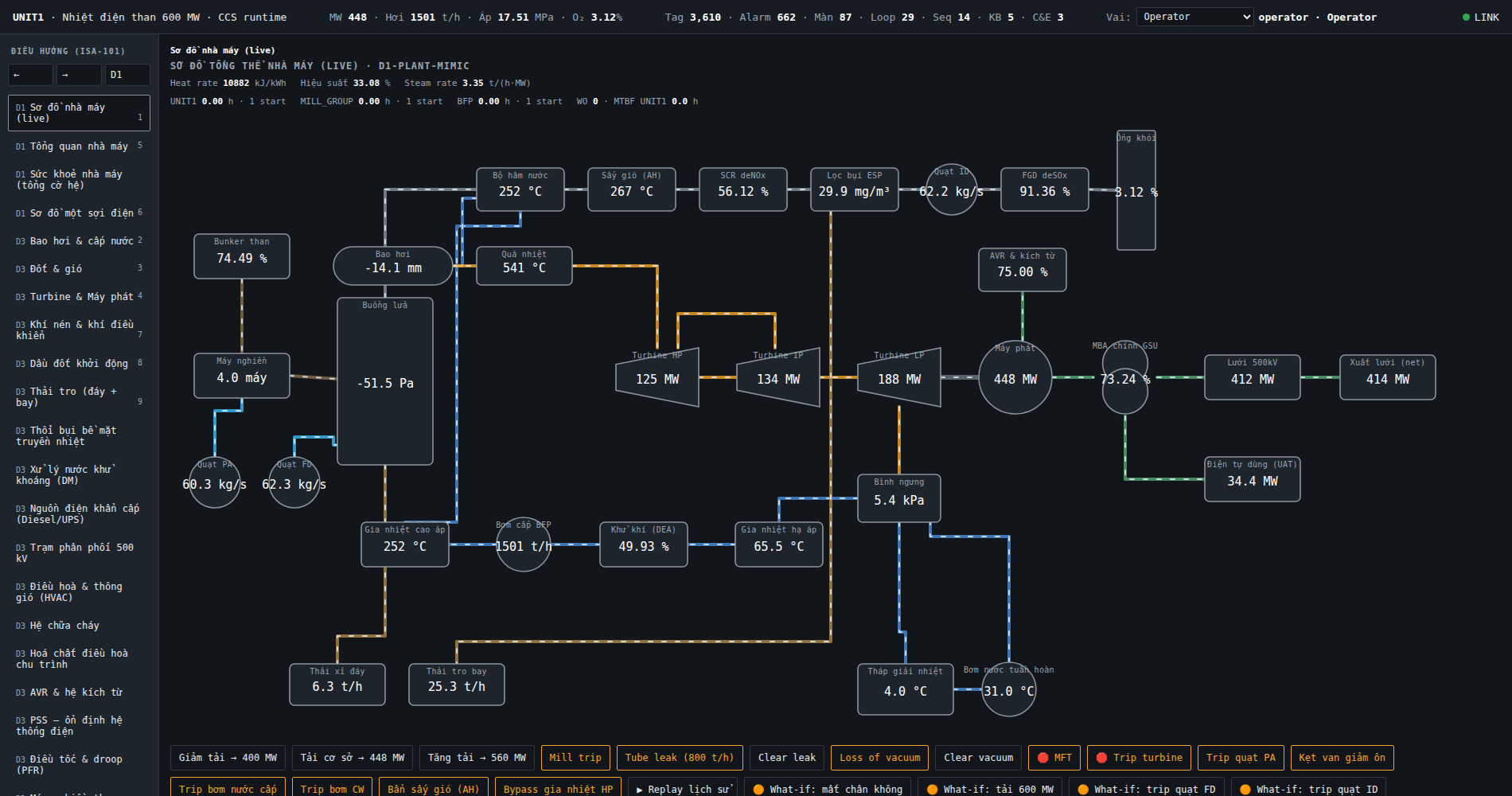Select the Bao hơi drum symbol
The image size is (1512, 796).
point(393,266)
